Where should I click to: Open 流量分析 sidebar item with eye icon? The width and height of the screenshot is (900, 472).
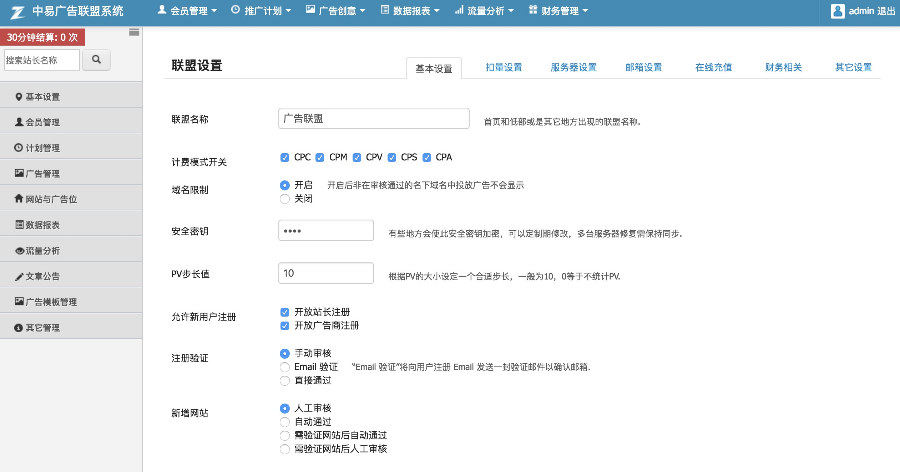[x=71, y=250]
